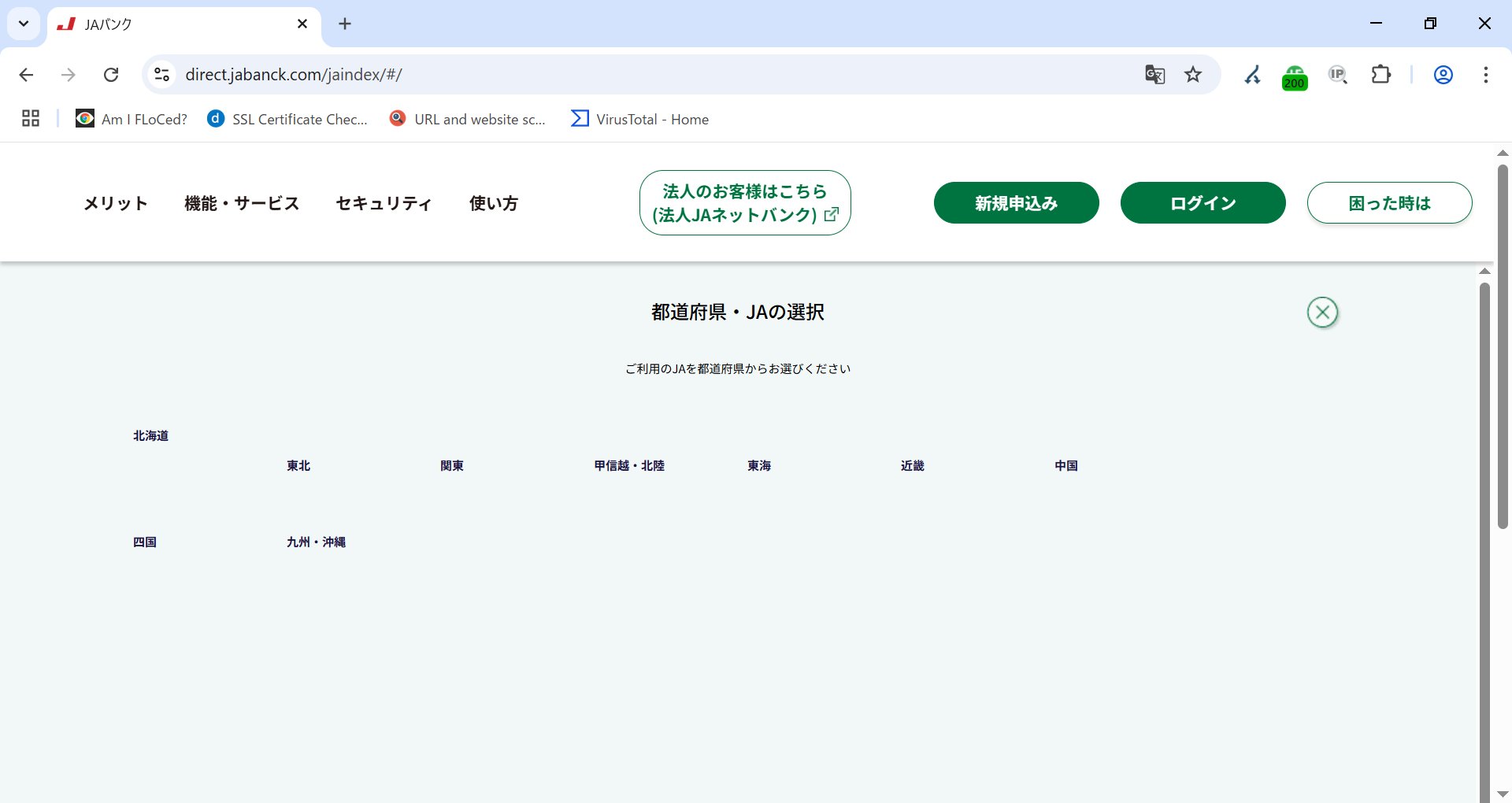Select the 近畿 region
The height and width of the screenshot is (803, 1512).
click(913, 466)
